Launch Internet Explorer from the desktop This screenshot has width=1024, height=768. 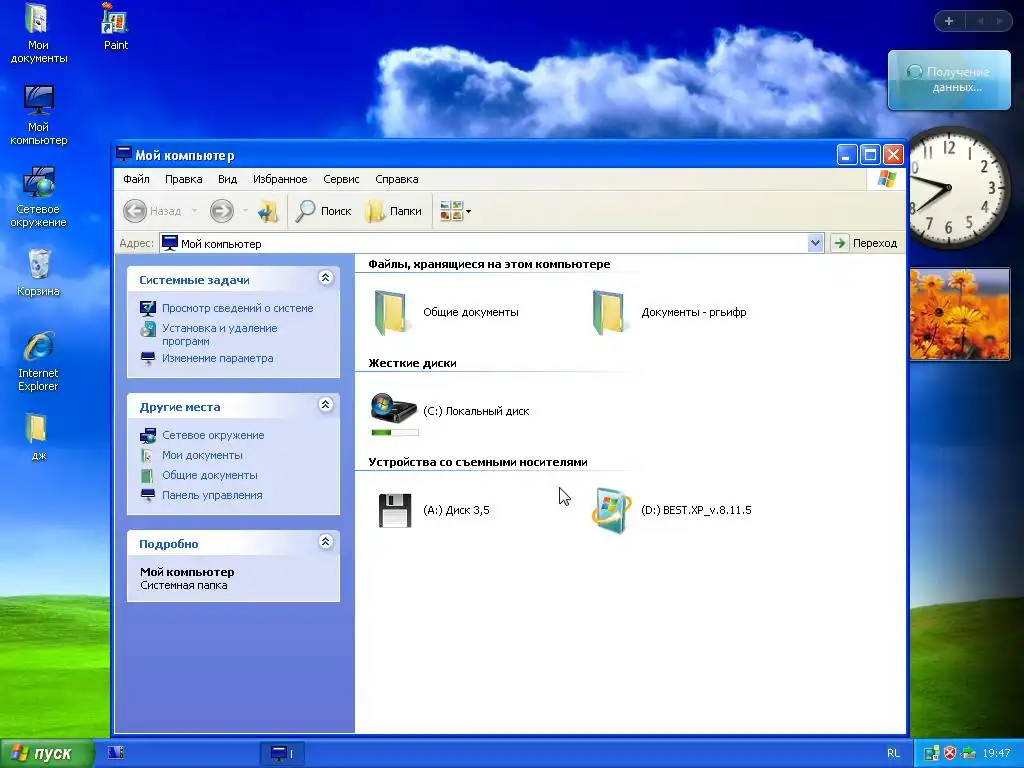[38, 361]
